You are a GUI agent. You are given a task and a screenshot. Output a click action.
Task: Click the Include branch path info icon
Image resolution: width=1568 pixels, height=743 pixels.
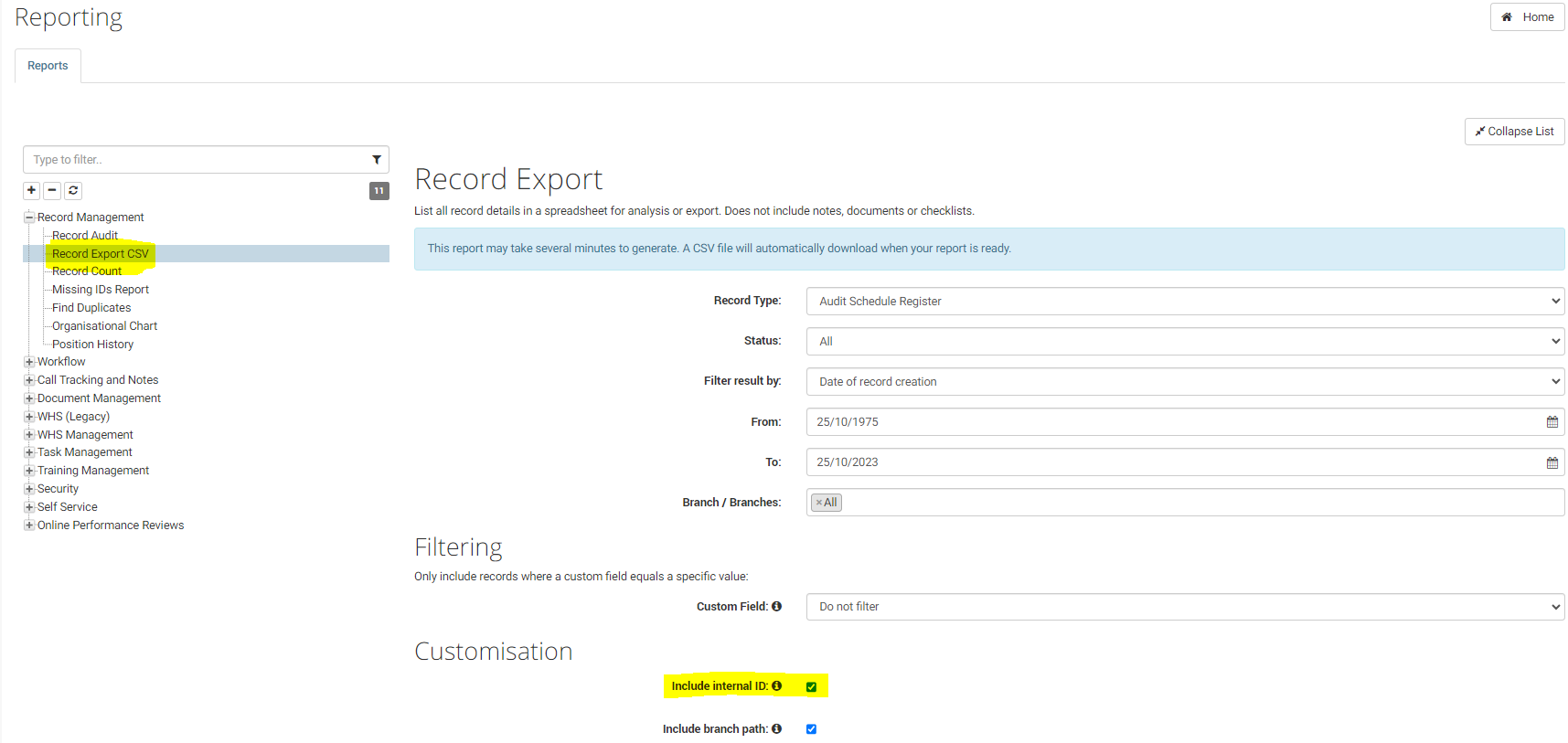[x=776, y=728]
